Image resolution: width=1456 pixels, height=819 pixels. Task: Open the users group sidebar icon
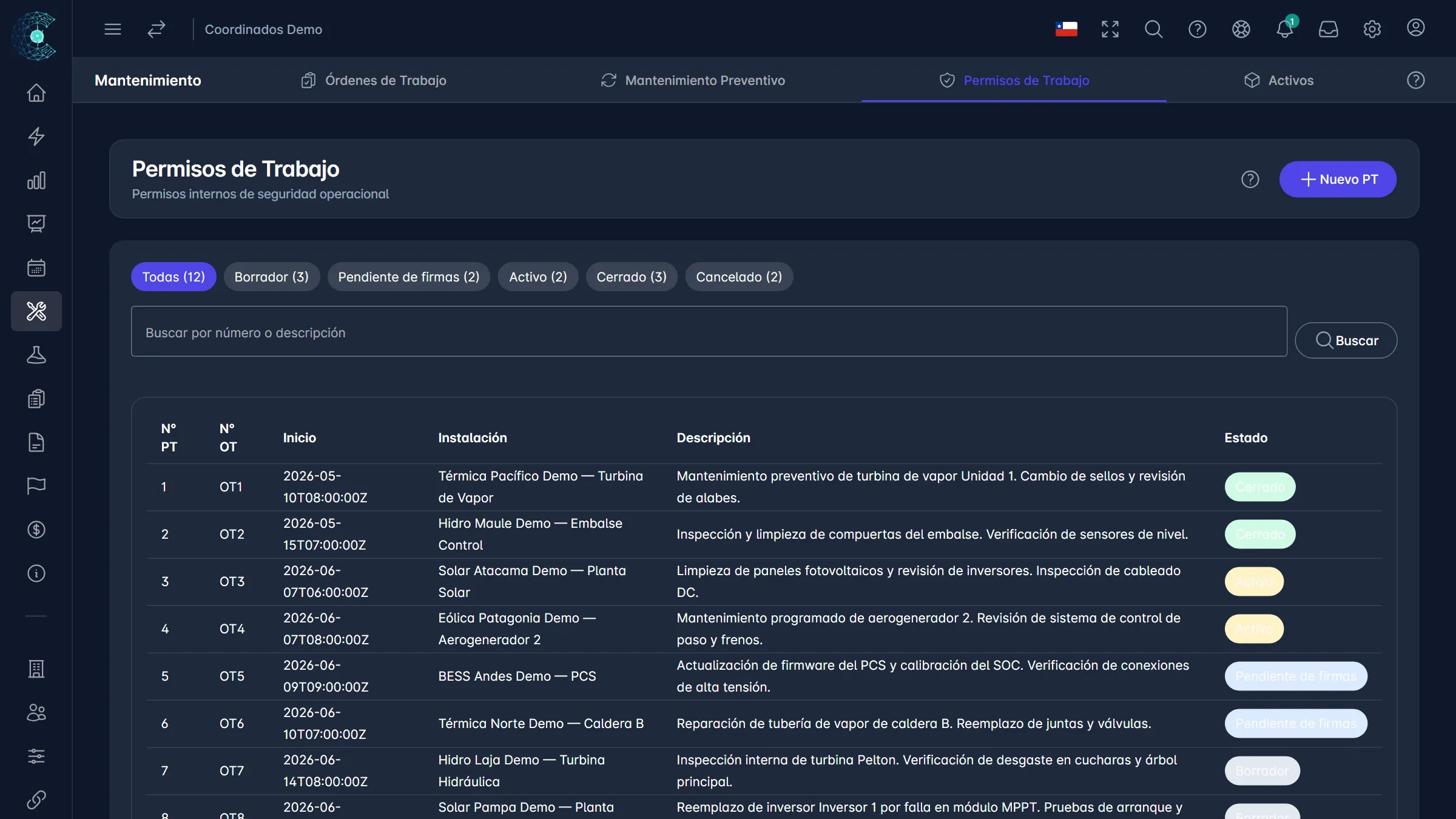tap(36, 713)
